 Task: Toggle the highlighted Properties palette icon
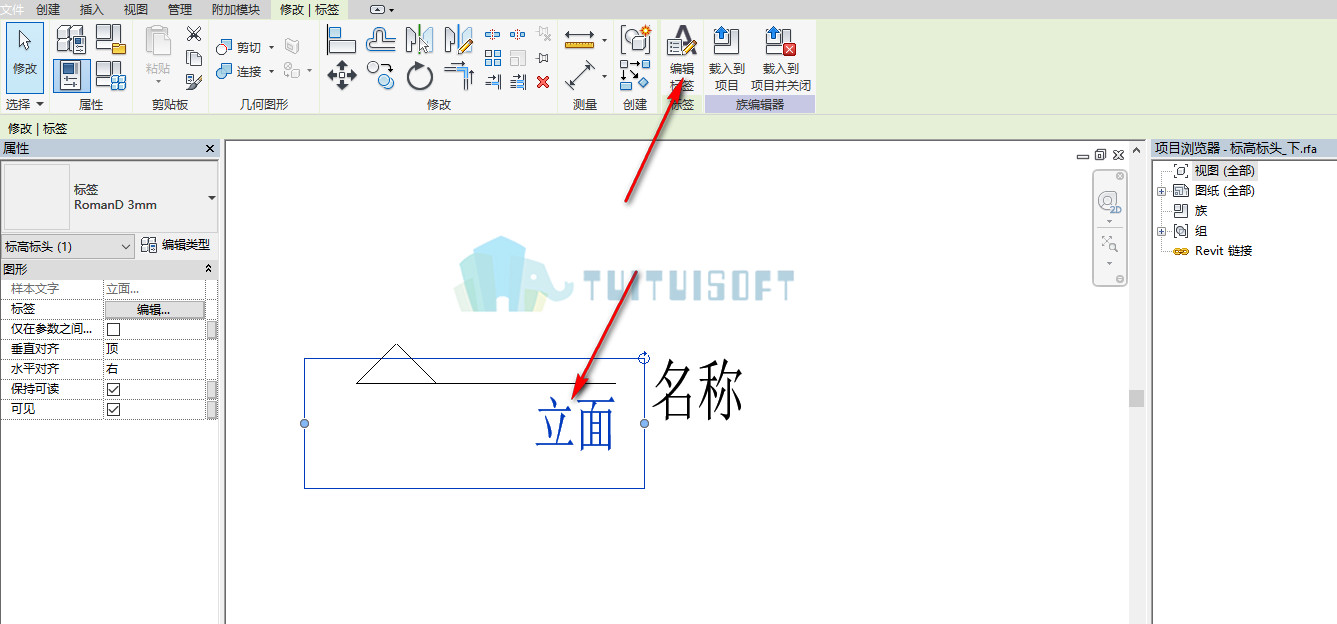coord(71,75)
